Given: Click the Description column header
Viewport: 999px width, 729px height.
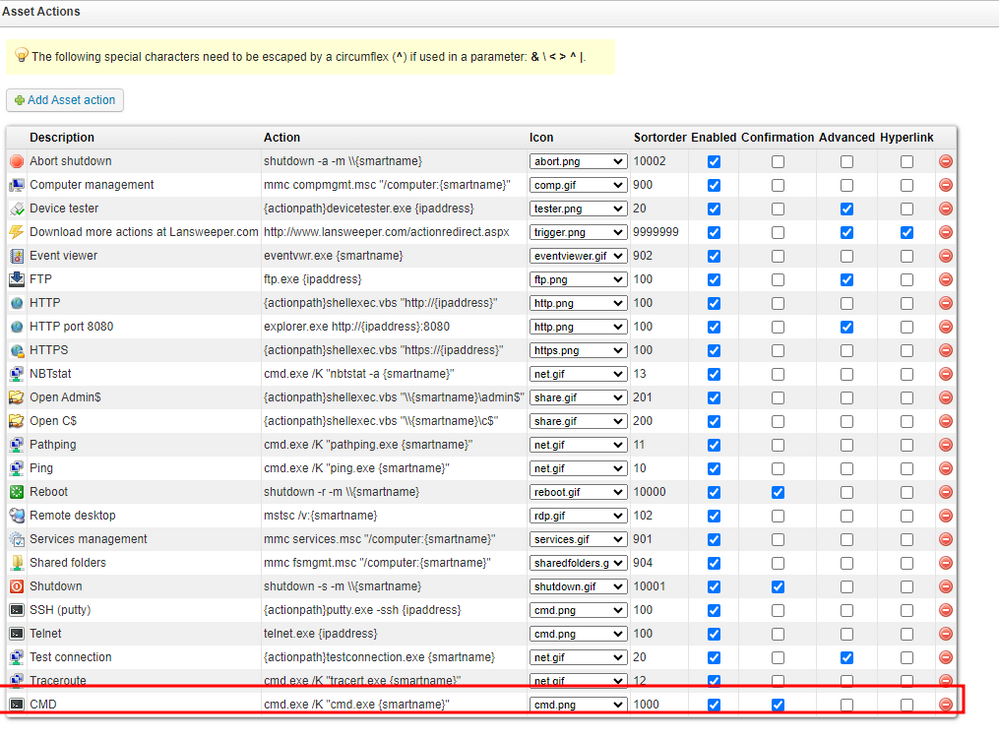Looking at the screenshot, I should click(62, 137).
